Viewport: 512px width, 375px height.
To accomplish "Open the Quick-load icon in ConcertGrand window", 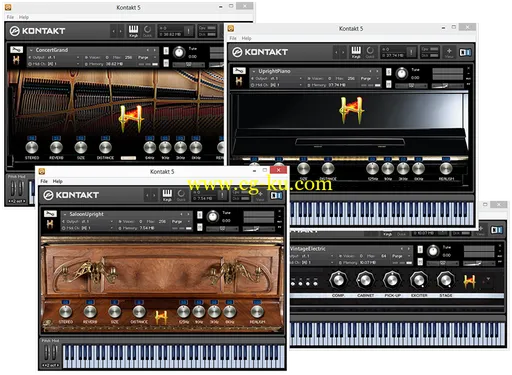I will (x=147, y=31).
